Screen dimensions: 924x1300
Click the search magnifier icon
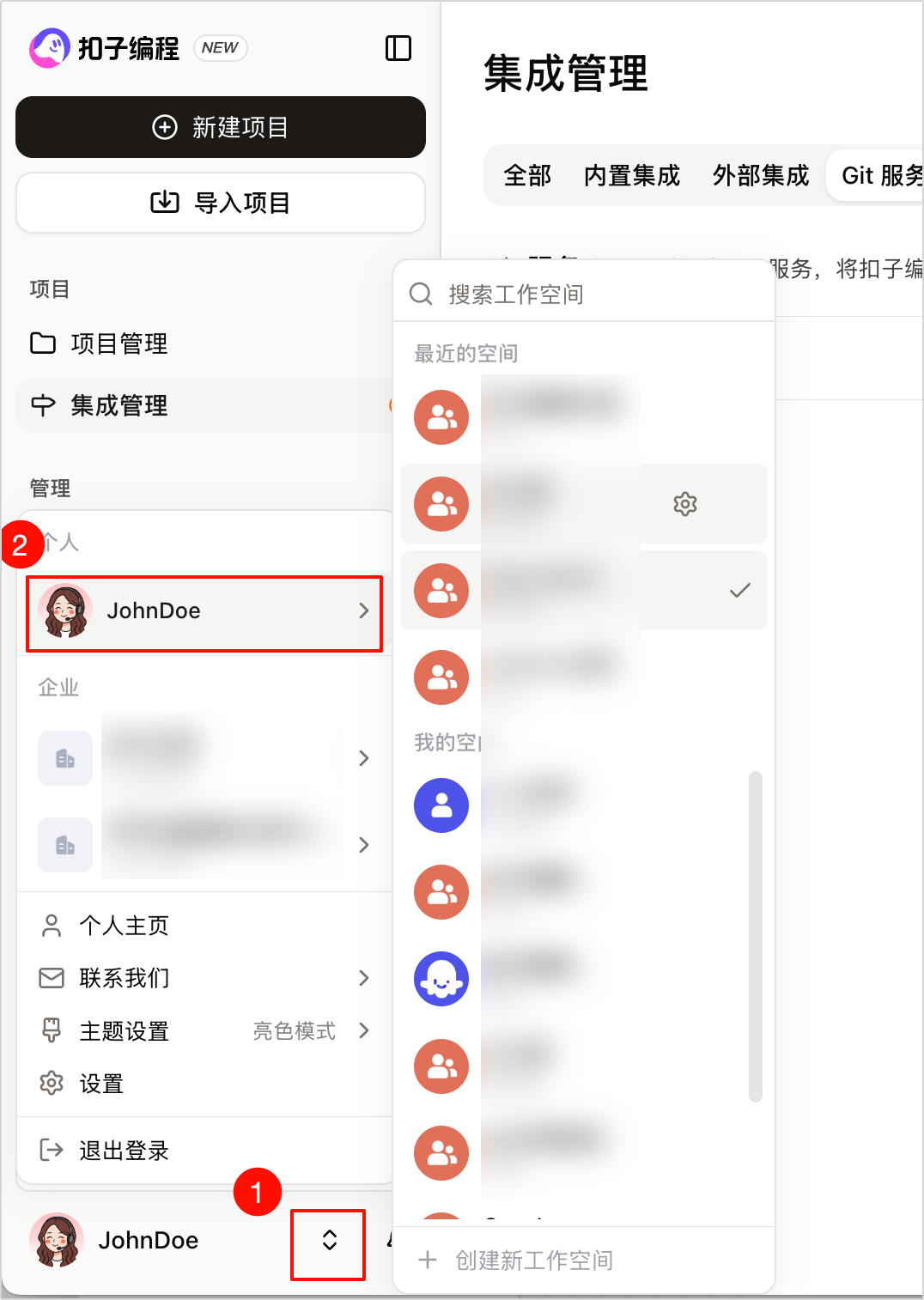coord(421,295)
